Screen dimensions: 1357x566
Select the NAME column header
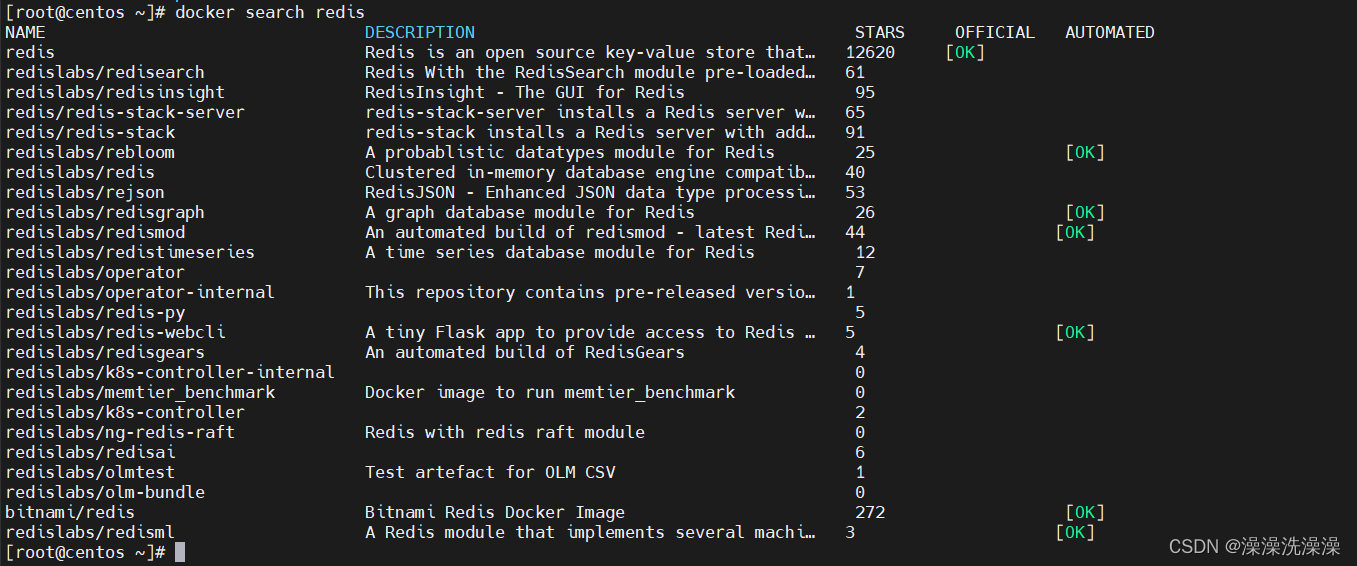tap(25, 32)
